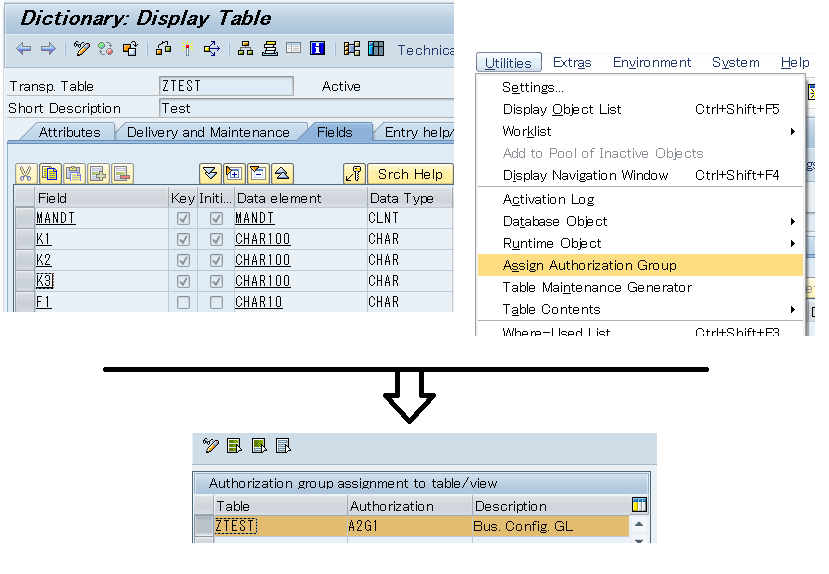Click the scroll up arrow in authorization table
829x574 pixels.
[x=639, y=524]
